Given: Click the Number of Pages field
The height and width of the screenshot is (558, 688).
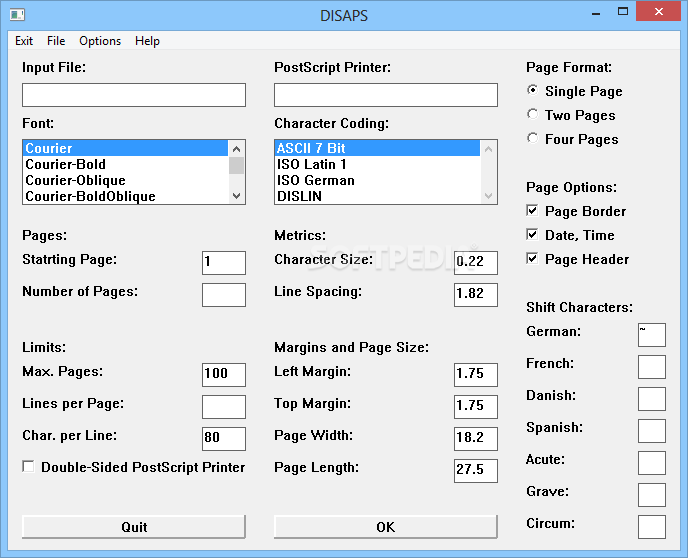Looking at the screenshot, I should tap(224, 295).
